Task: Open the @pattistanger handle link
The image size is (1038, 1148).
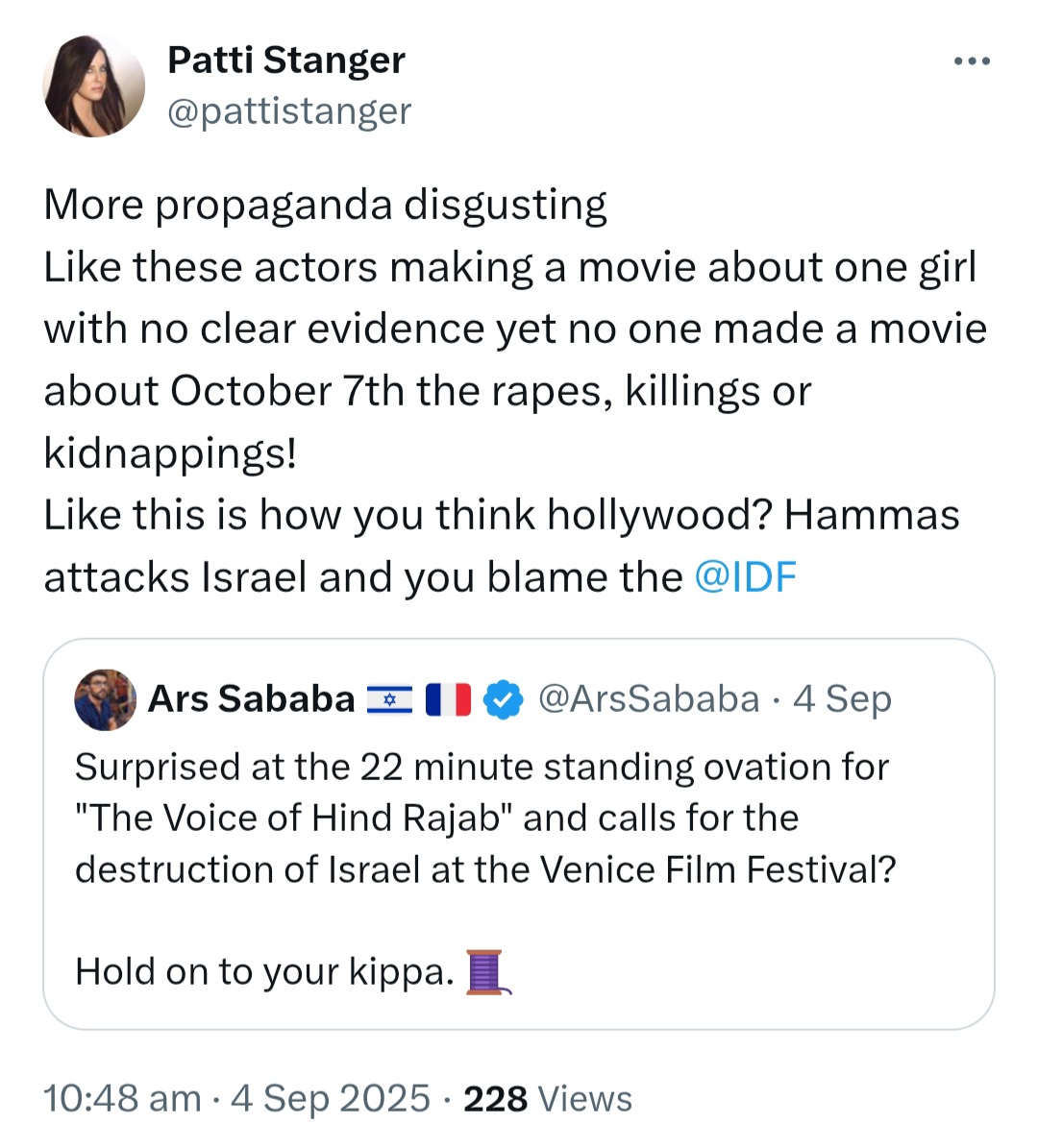Action: [x=289, y=111]
